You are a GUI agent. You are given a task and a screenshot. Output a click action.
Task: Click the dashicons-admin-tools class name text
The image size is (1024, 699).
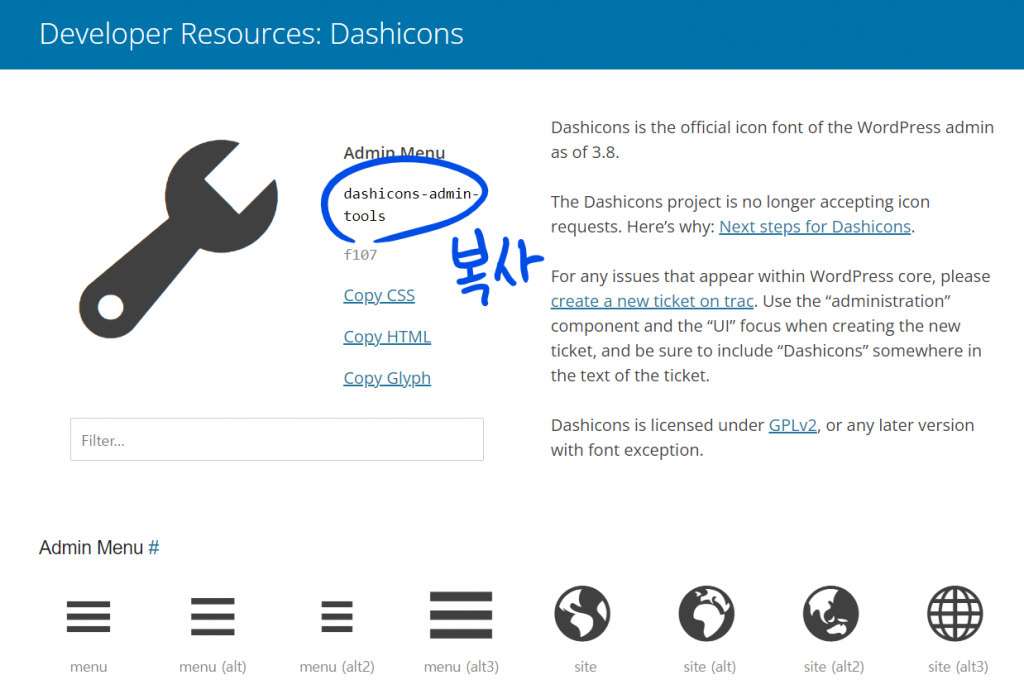coord(411,204)
